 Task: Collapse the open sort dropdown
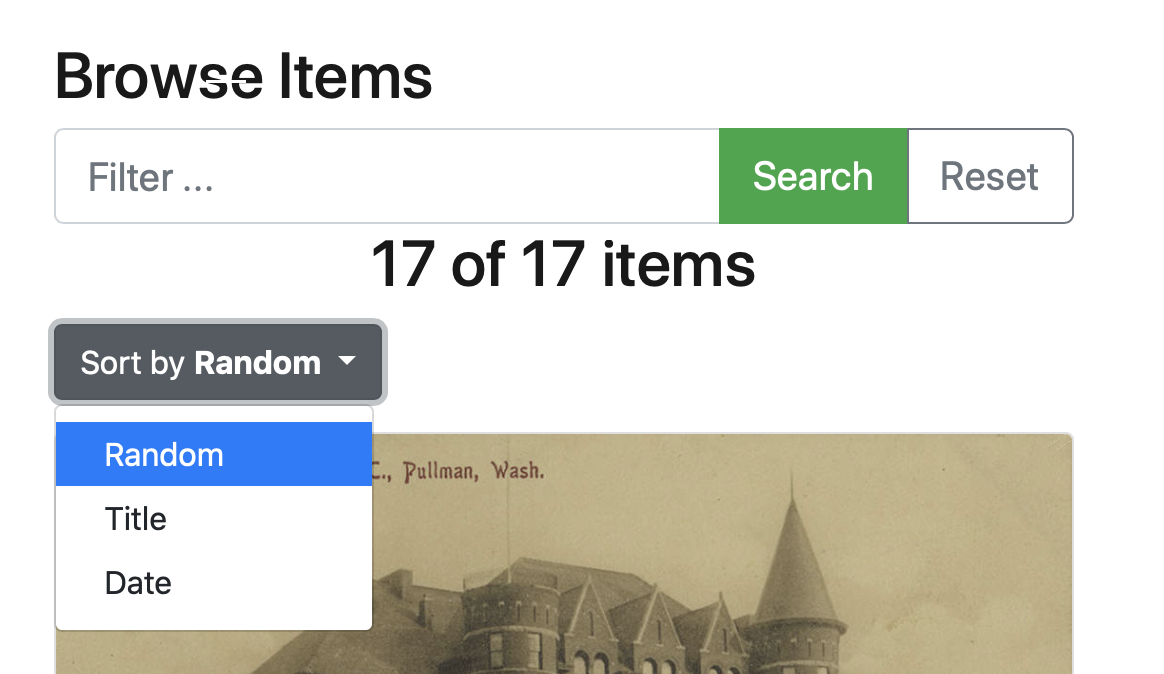(x=216, y=362)
